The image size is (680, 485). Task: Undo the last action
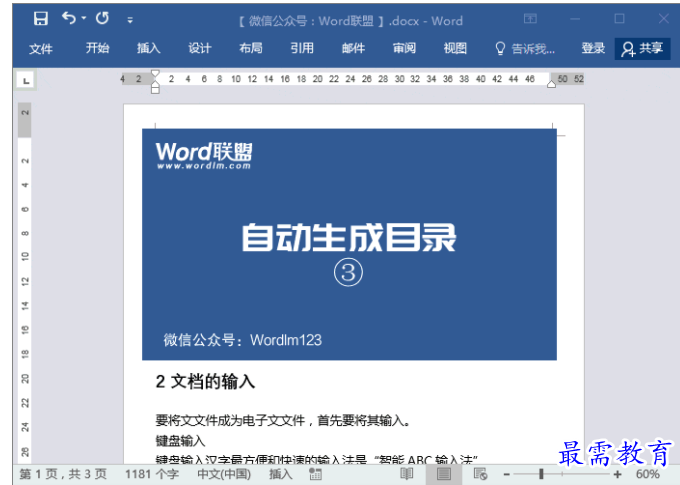pos(69,18)
